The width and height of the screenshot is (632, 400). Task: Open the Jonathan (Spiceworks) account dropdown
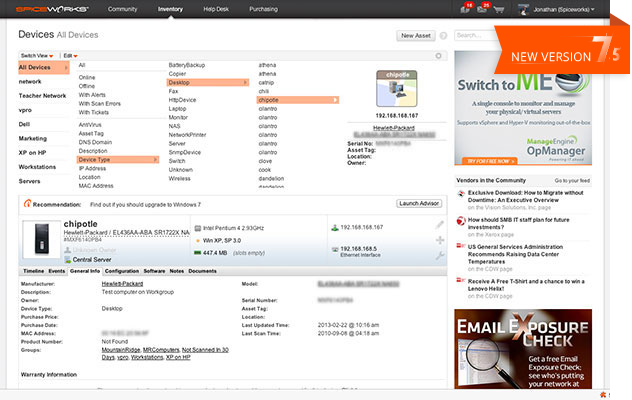(563, 9)
